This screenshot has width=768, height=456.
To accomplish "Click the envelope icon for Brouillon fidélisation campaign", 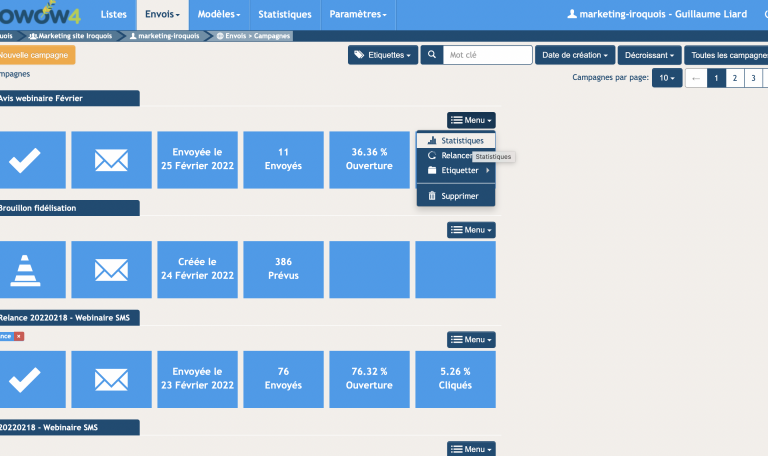I will tap(112, 269).
